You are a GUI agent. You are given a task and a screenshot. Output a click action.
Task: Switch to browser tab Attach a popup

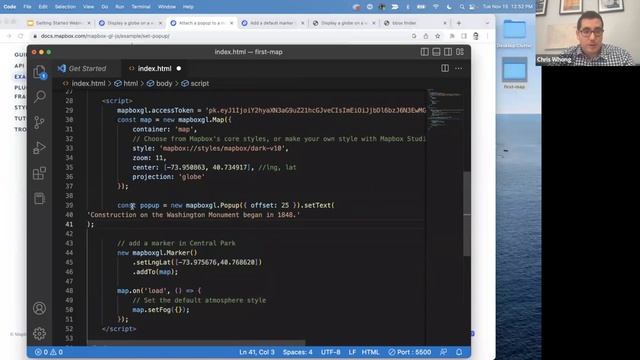pos(202,23)
